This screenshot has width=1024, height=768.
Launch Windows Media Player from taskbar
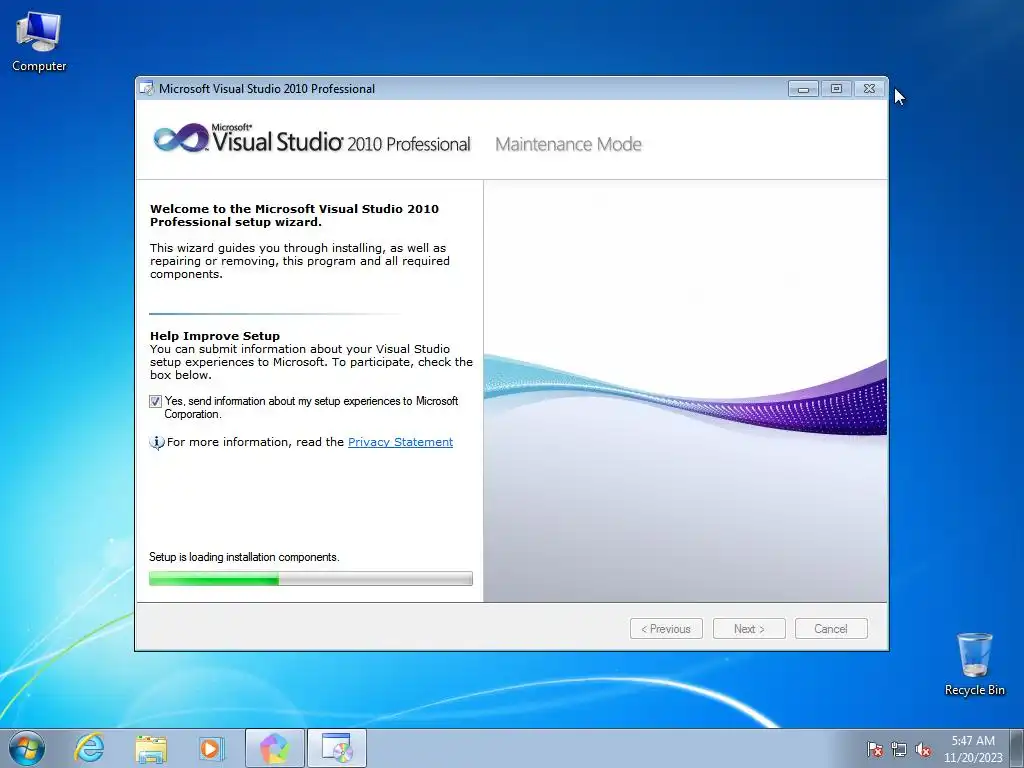[x=211, y=748]
